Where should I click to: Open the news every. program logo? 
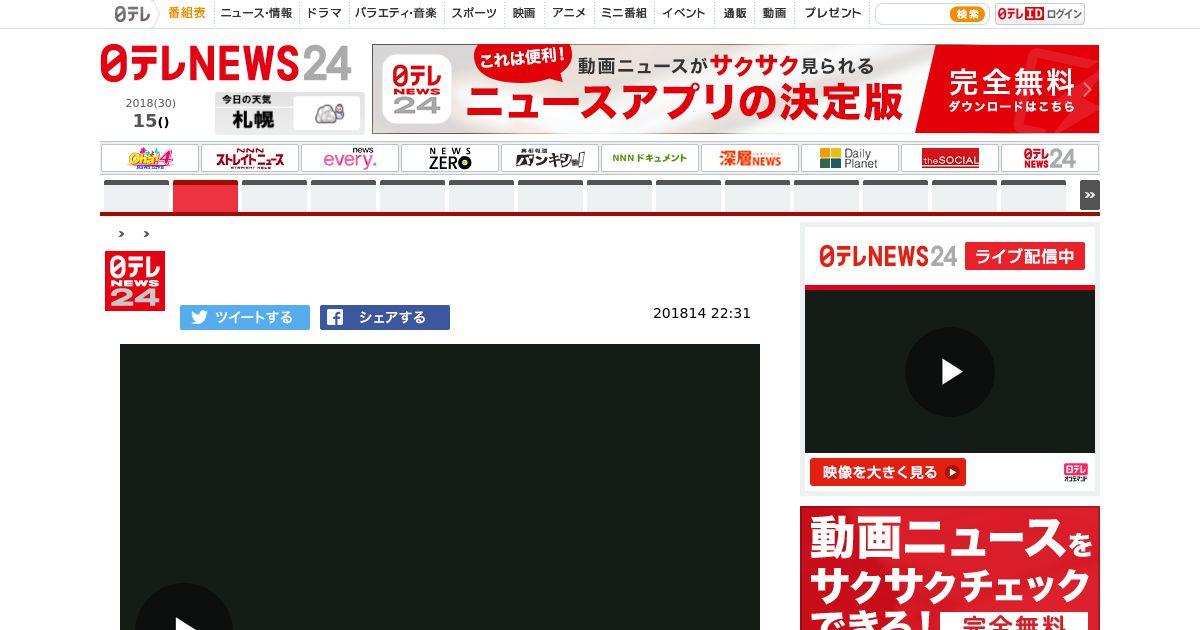350,158
